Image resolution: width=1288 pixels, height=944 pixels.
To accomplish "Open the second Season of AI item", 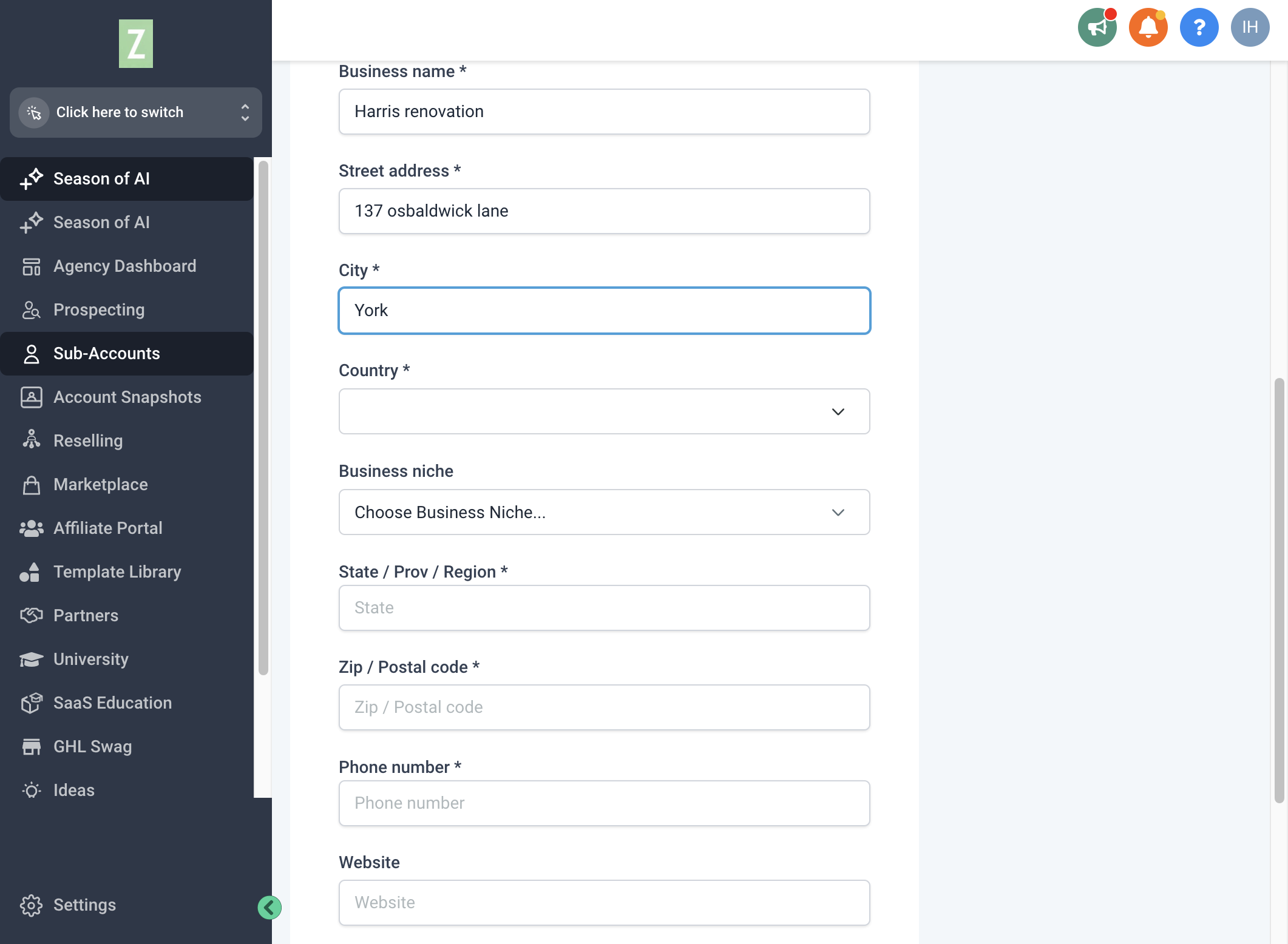I will pos(127,223).
